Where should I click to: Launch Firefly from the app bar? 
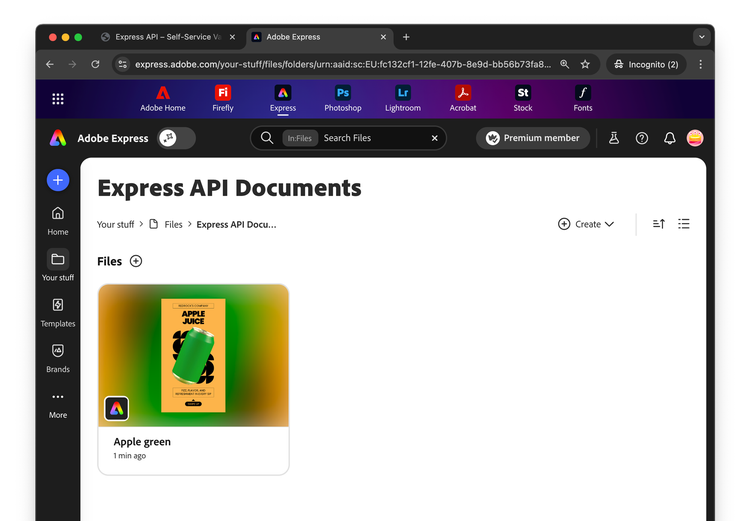223,99
